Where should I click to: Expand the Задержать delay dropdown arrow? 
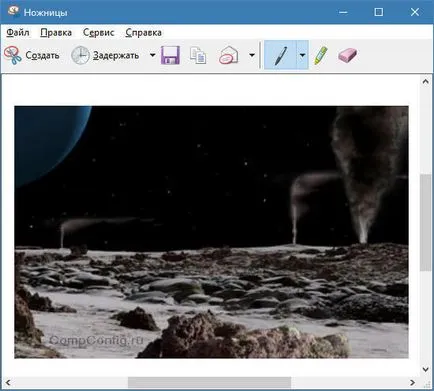click(x=152, y=55)
